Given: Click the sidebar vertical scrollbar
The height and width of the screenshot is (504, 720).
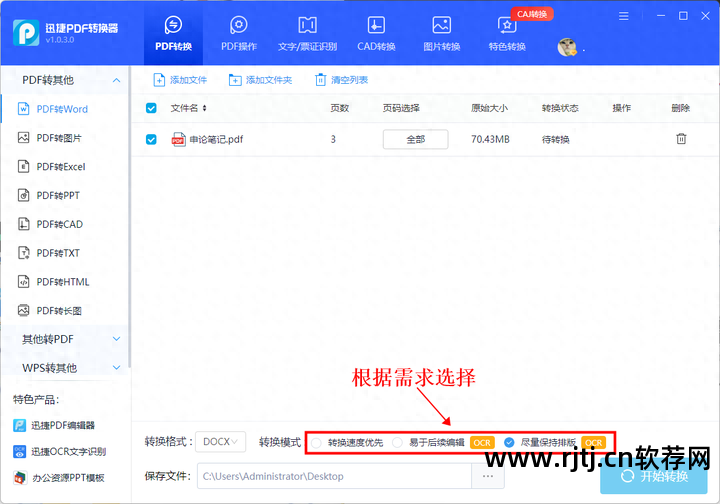Looking at the screenshot, I should [129, 217].
